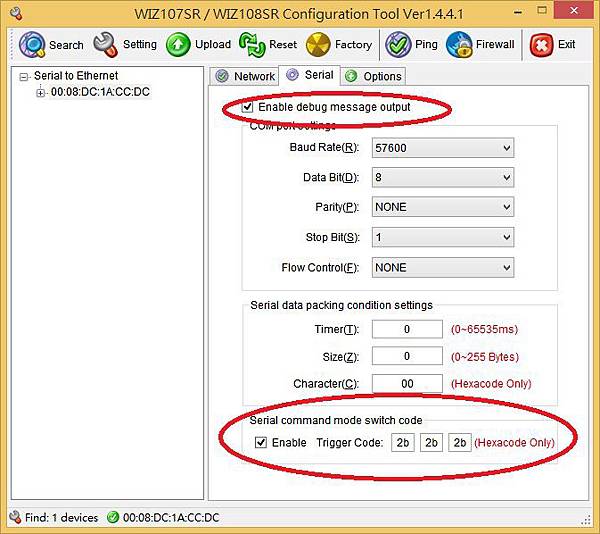Maximize the configuration tool window
This screenshot has width=600, height=534.
pyautogui.click(x=542, y=11)
